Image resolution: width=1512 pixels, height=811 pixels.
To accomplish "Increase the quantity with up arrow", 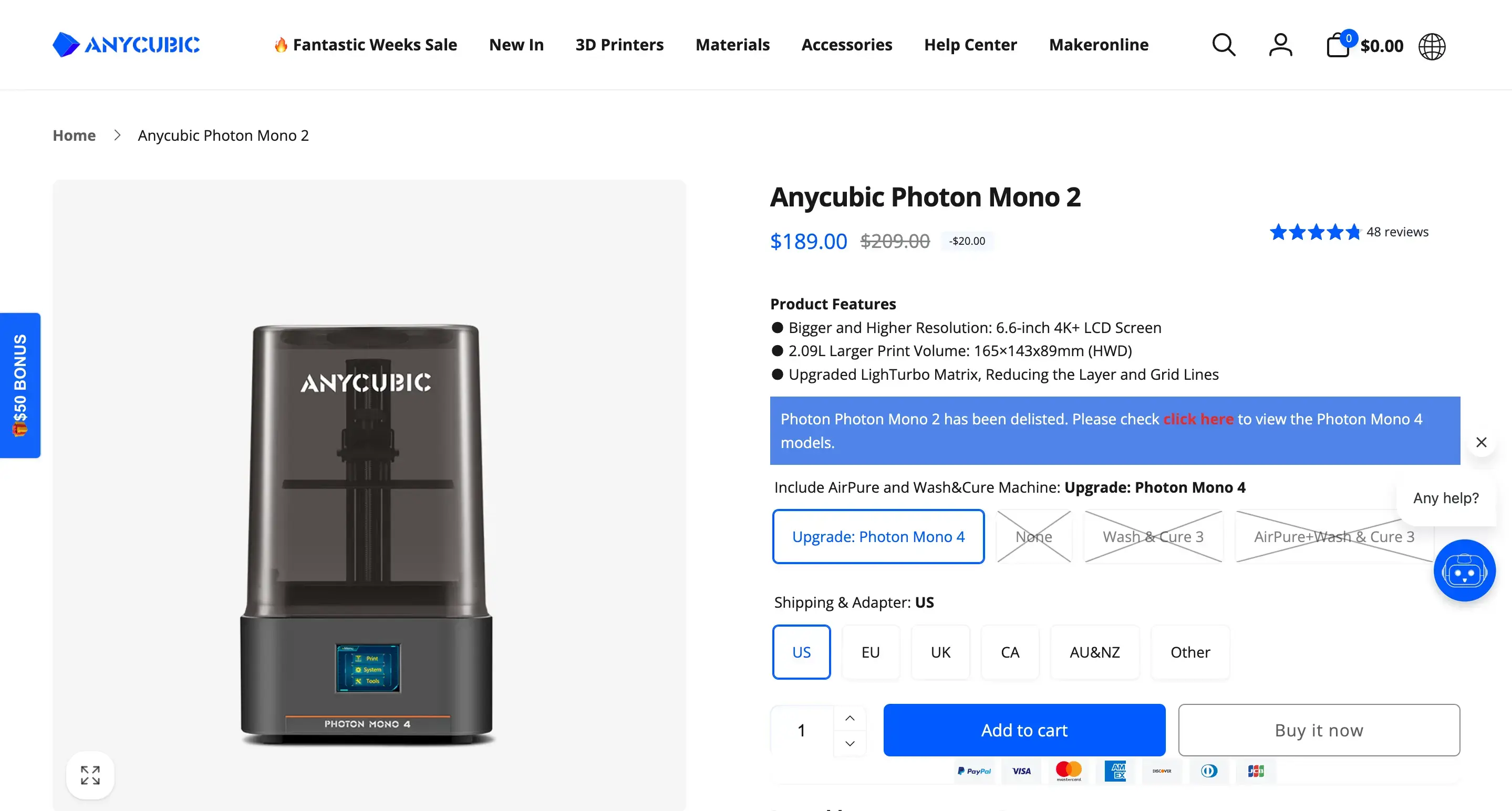I will click(850, 717).
